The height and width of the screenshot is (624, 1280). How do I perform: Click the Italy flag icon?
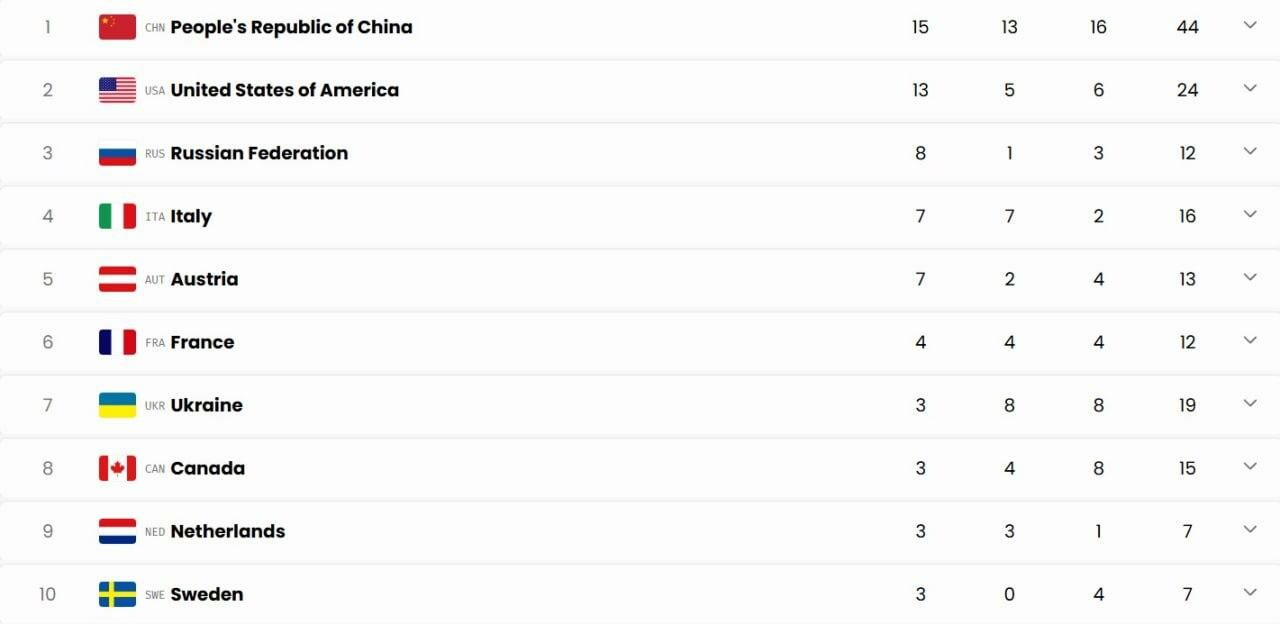click(x=117, y=216)
